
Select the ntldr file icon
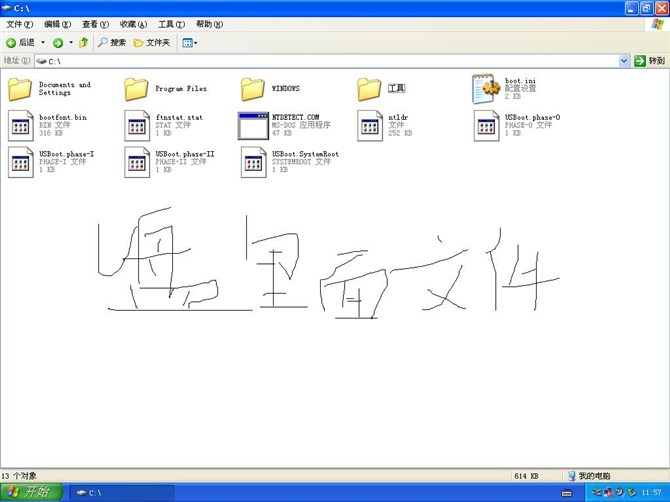pos(370,125)
